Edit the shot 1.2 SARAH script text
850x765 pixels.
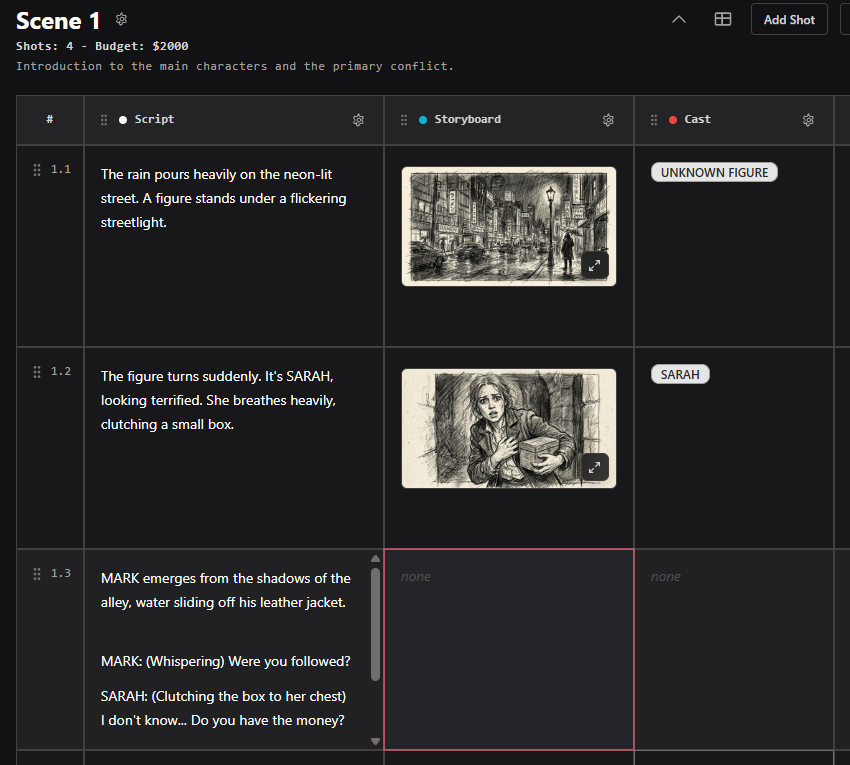[x=218, y=400]
